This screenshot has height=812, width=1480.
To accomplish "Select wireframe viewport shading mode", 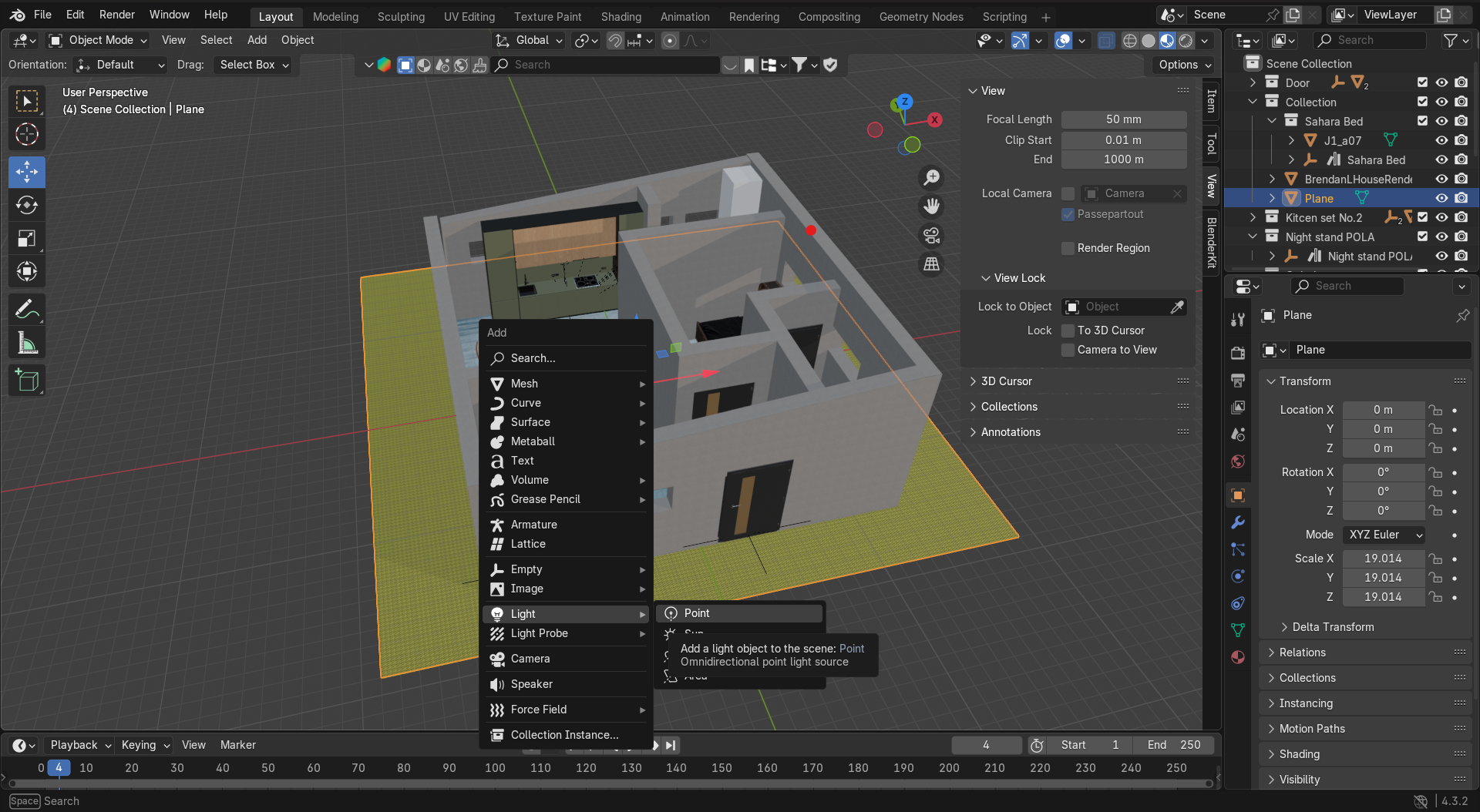I will click(1130, 41).
